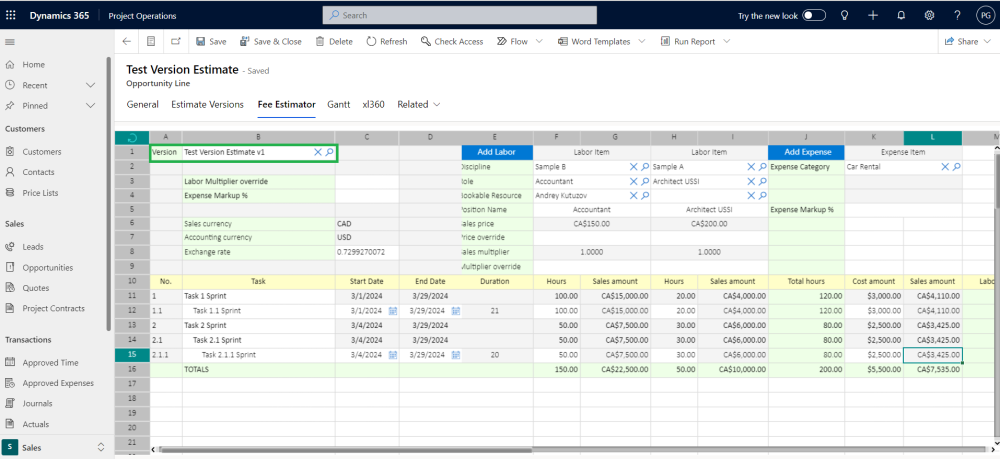Click the back arrow in command bar
The height and width of the screenshot is (459, 1000).
pos(126,42)
